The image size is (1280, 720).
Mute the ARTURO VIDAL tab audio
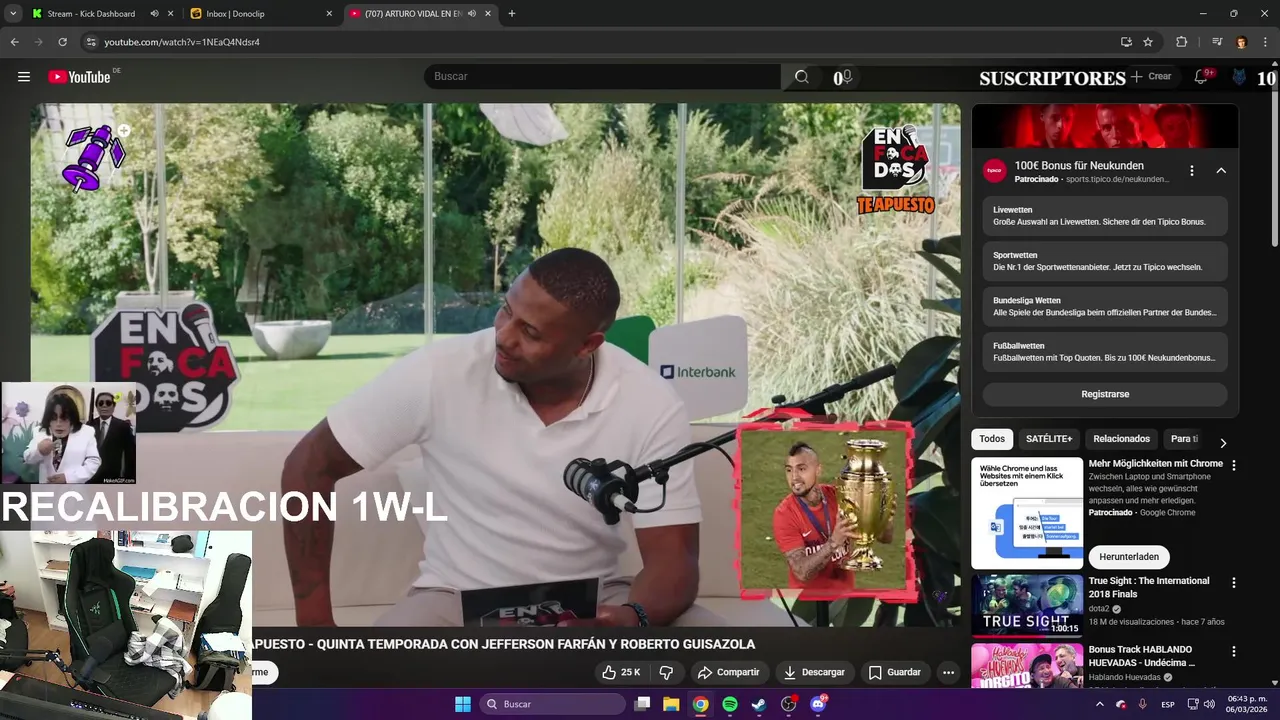471,14
